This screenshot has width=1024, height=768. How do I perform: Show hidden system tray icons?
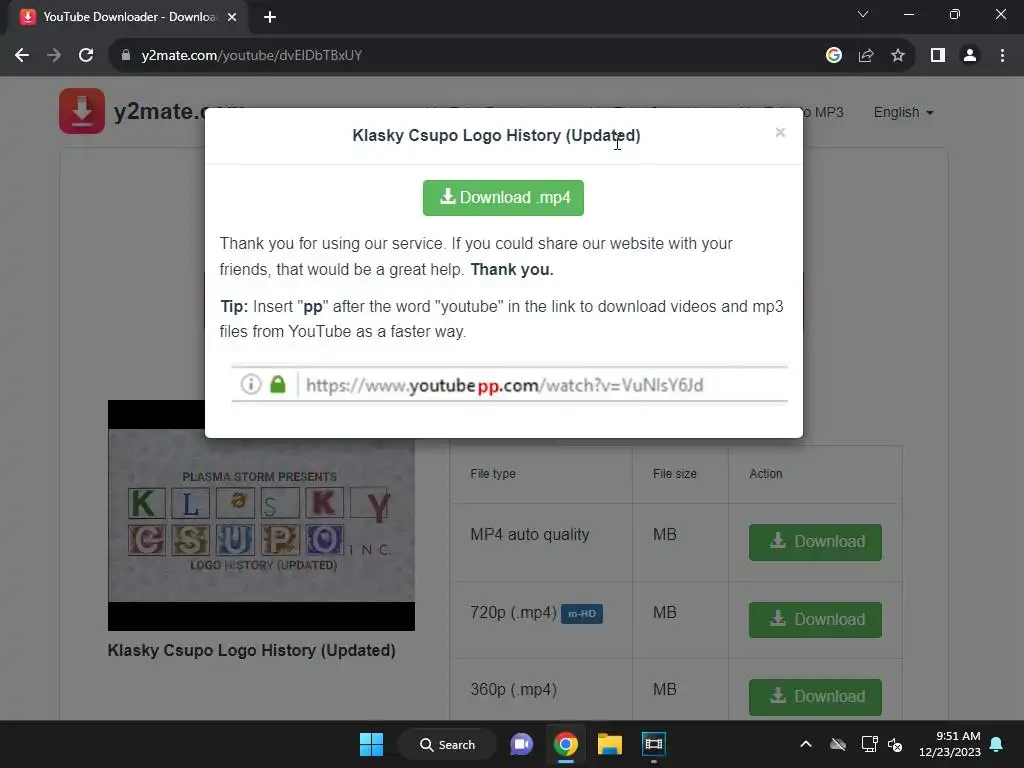806,744
